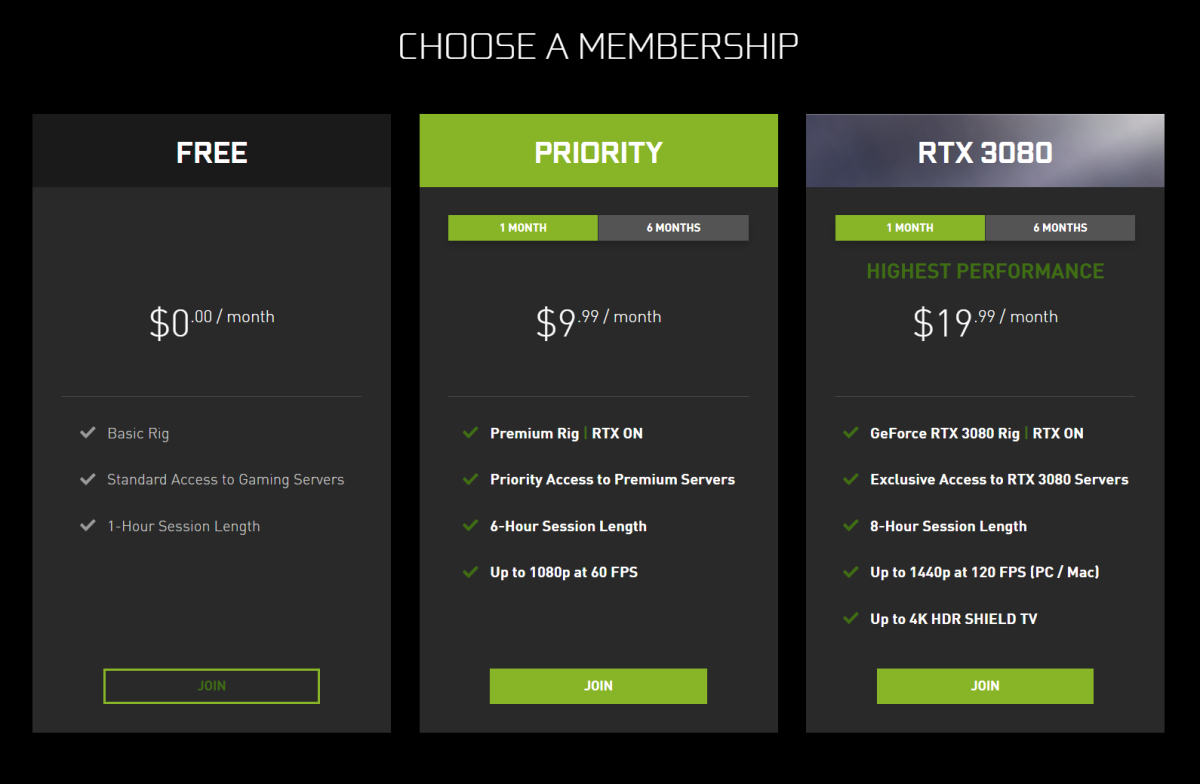Click the HIGHEST PERFORMANCE label

985,271
